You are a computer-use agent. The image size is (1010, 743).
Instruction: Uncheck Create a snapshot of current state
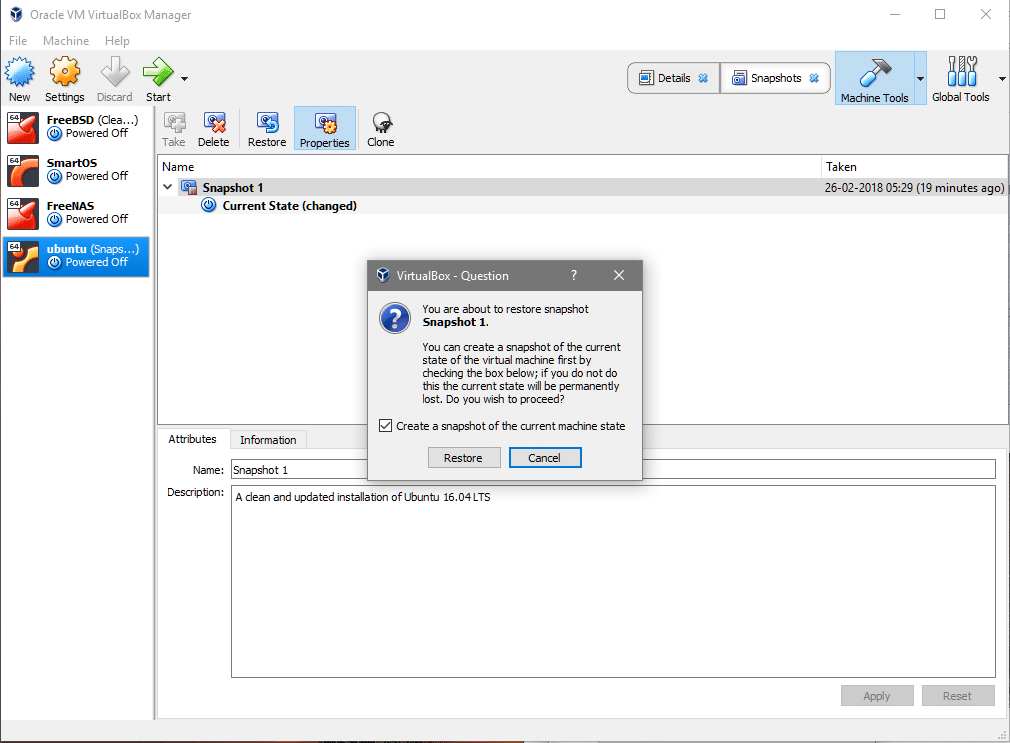coord(386,426)
